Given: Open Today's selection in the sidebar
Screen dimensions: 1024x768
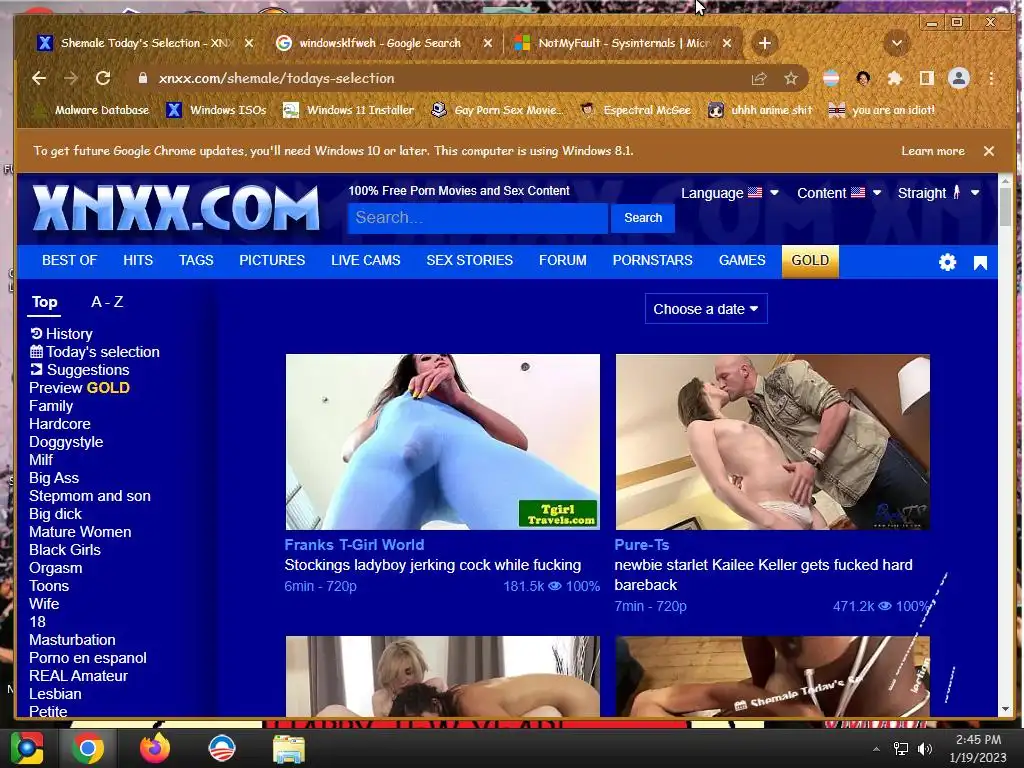Looking at the screenshot, I should (95, 352).
